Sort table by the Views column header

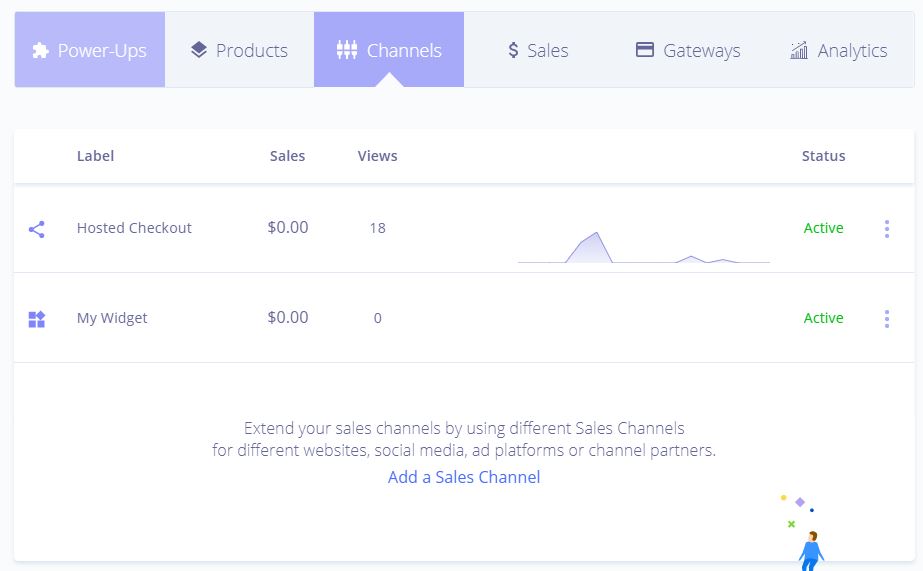pyautogui.click(x=377, y=156)
